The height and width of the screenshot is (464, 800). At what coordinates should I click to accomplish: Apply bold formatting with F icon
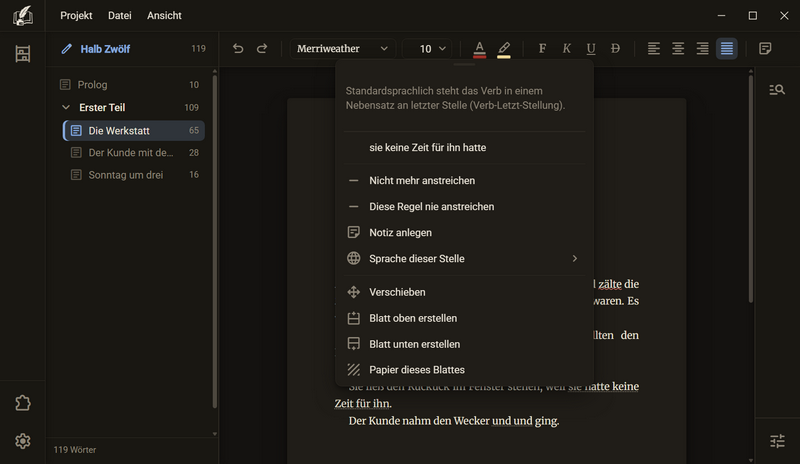click(542, 48)
